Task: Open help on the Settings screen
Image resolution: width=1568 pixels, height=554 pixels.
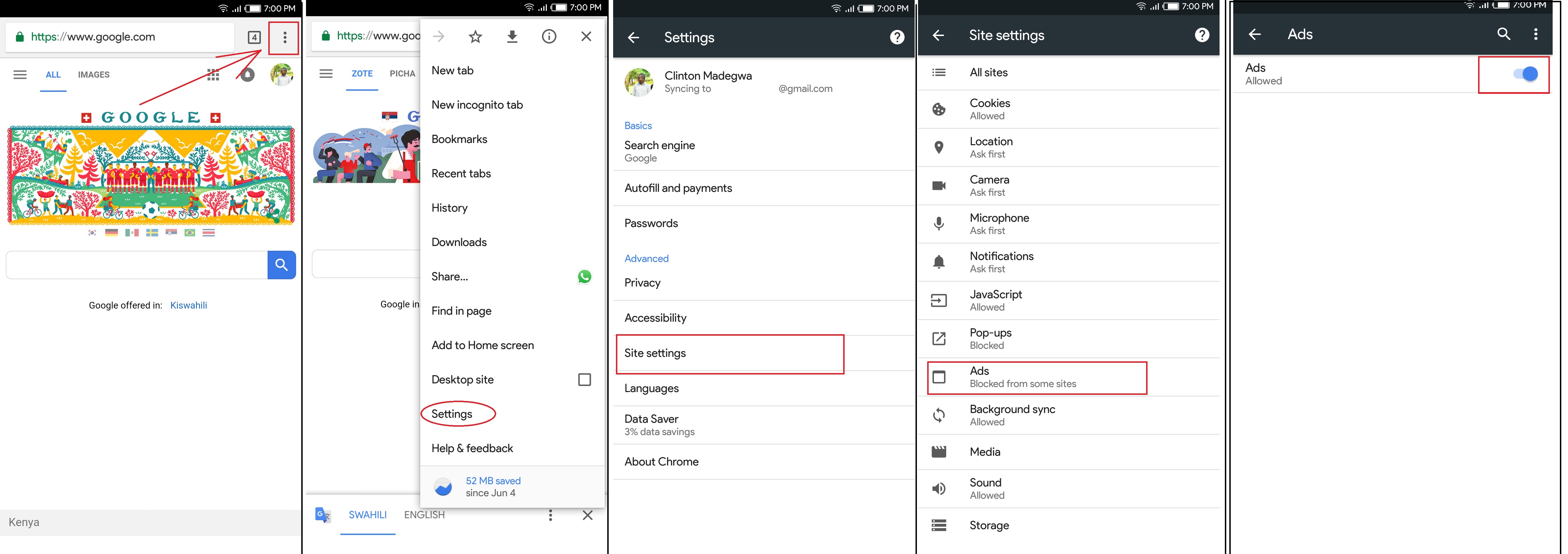Action: pyautogui.click(x=897, y=38)
